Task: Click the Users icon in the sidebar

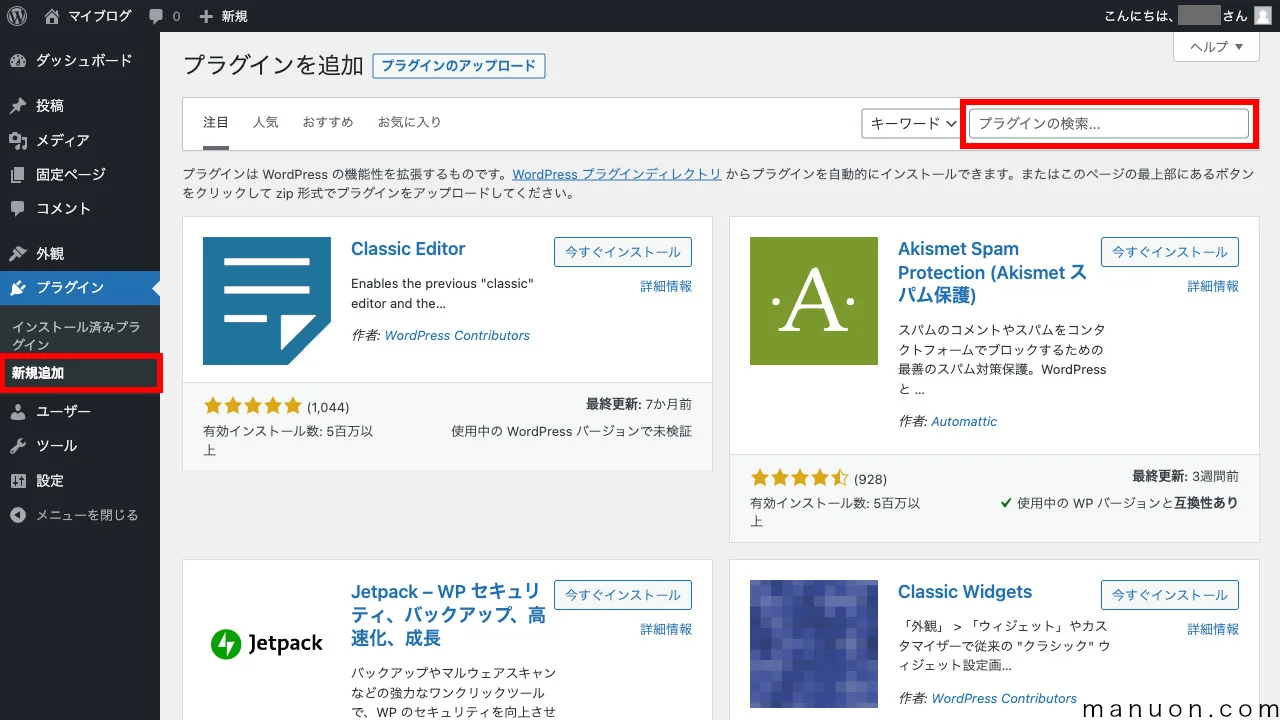Action: [18, 412]
